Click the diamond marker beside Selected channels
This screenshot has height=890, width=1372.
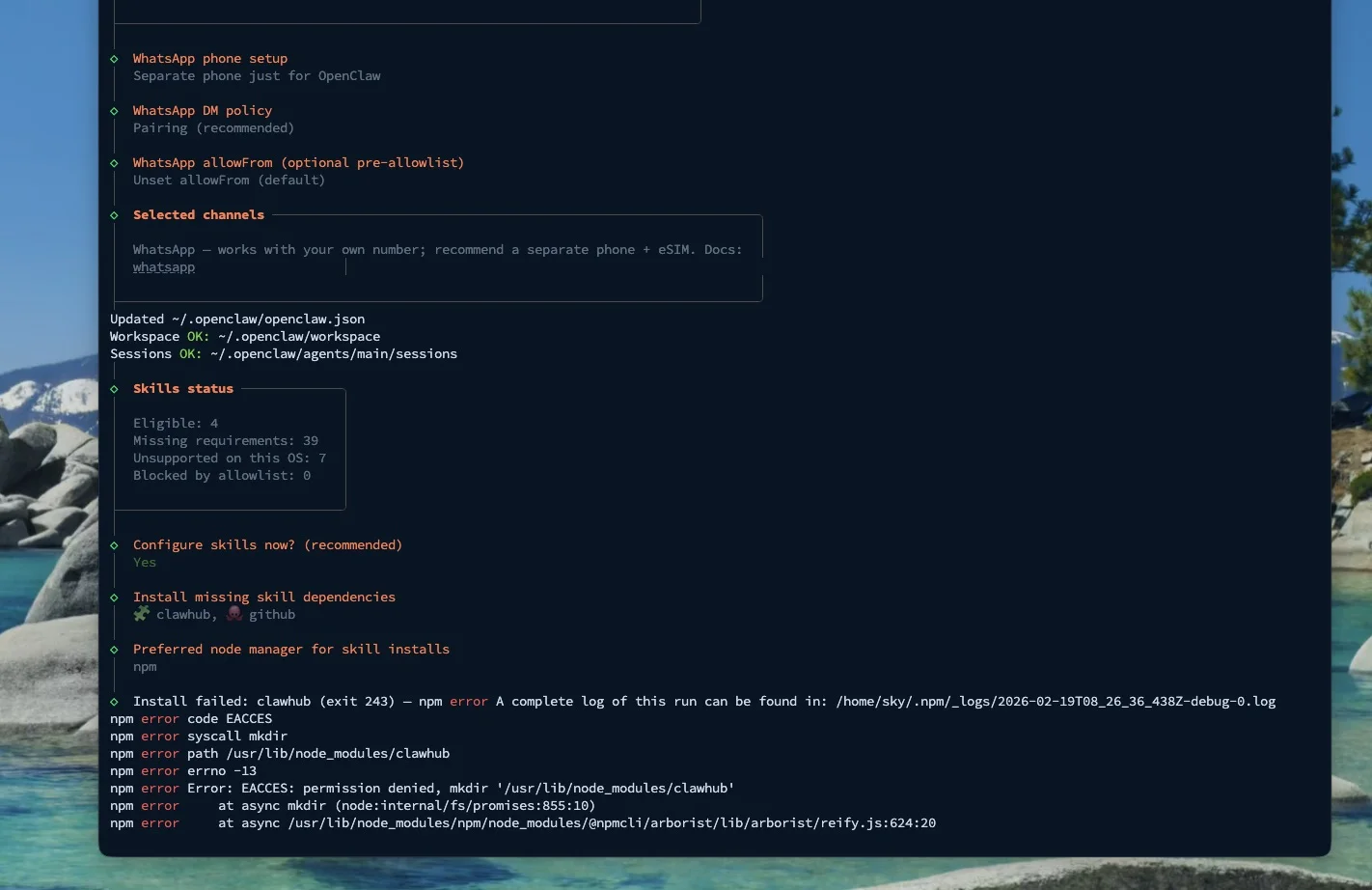tap(114, 215)
